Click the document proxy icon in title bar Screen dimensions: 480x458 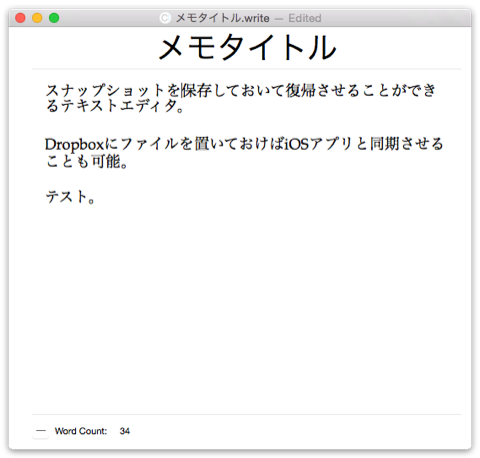point(165,18)
